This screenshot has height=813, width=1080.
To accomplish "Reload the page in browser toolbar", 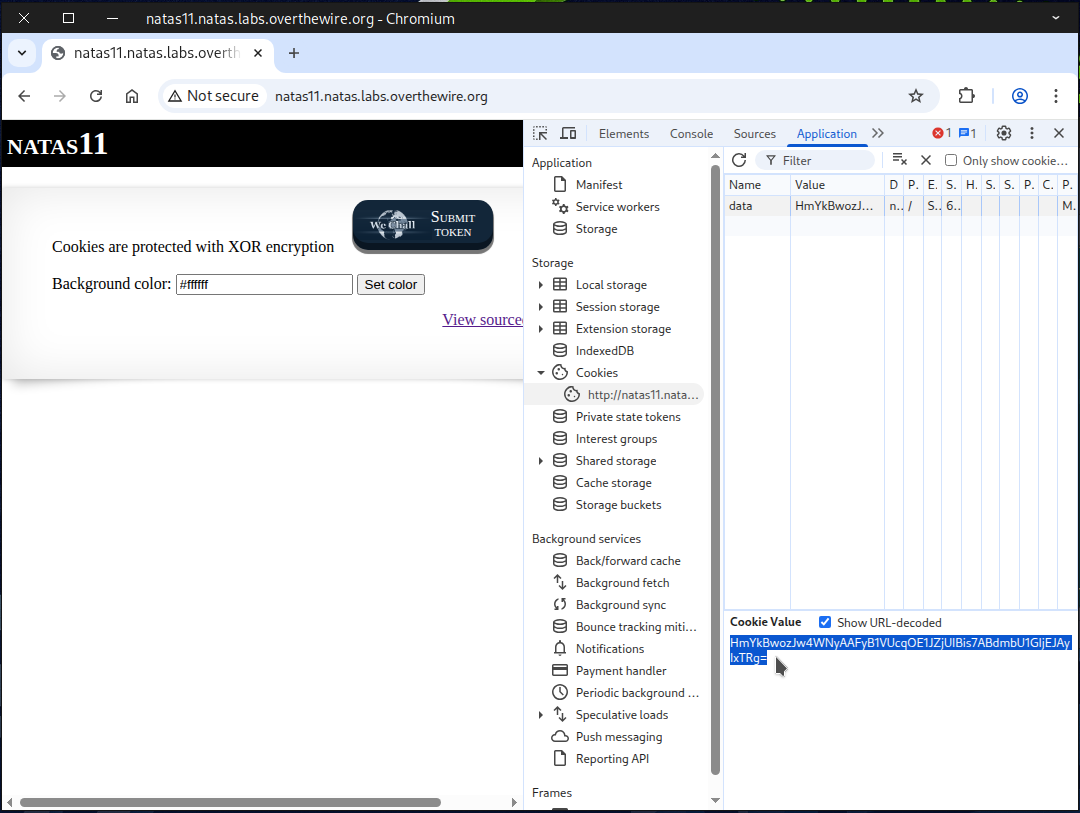I will point(96,96).
